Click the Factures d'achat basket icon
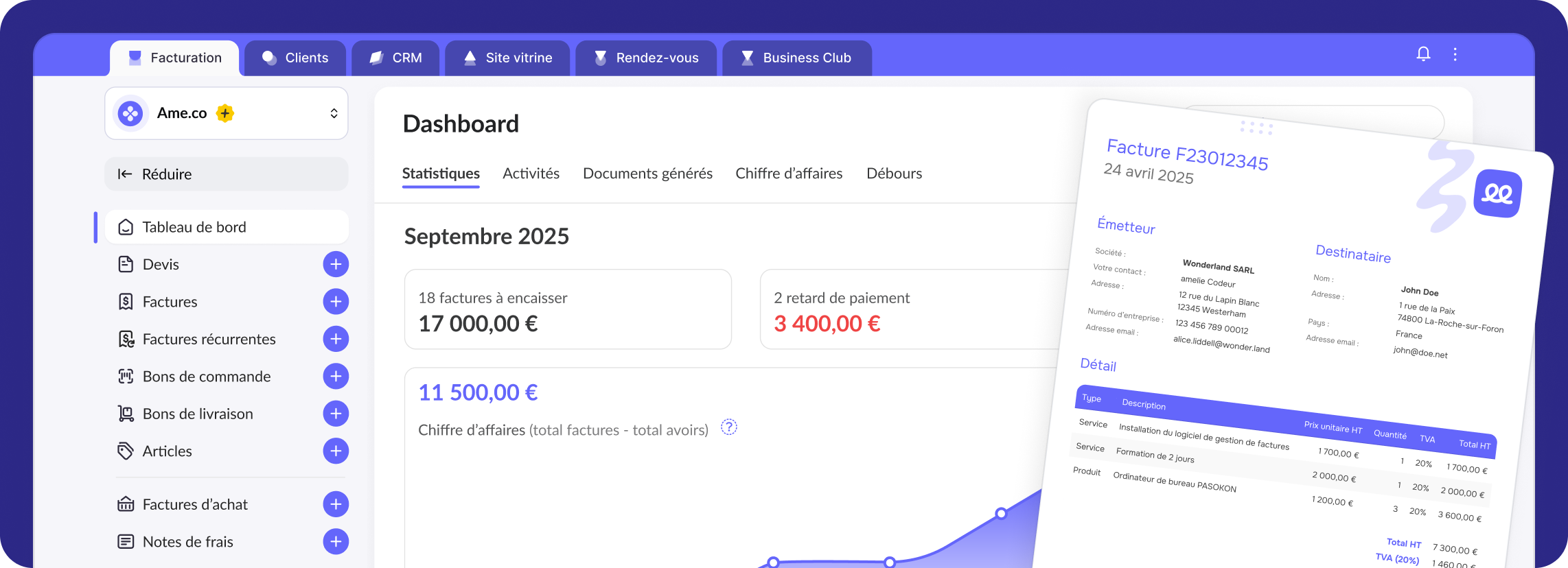Screen dimensions: 1568x568 tap(126, 504)
